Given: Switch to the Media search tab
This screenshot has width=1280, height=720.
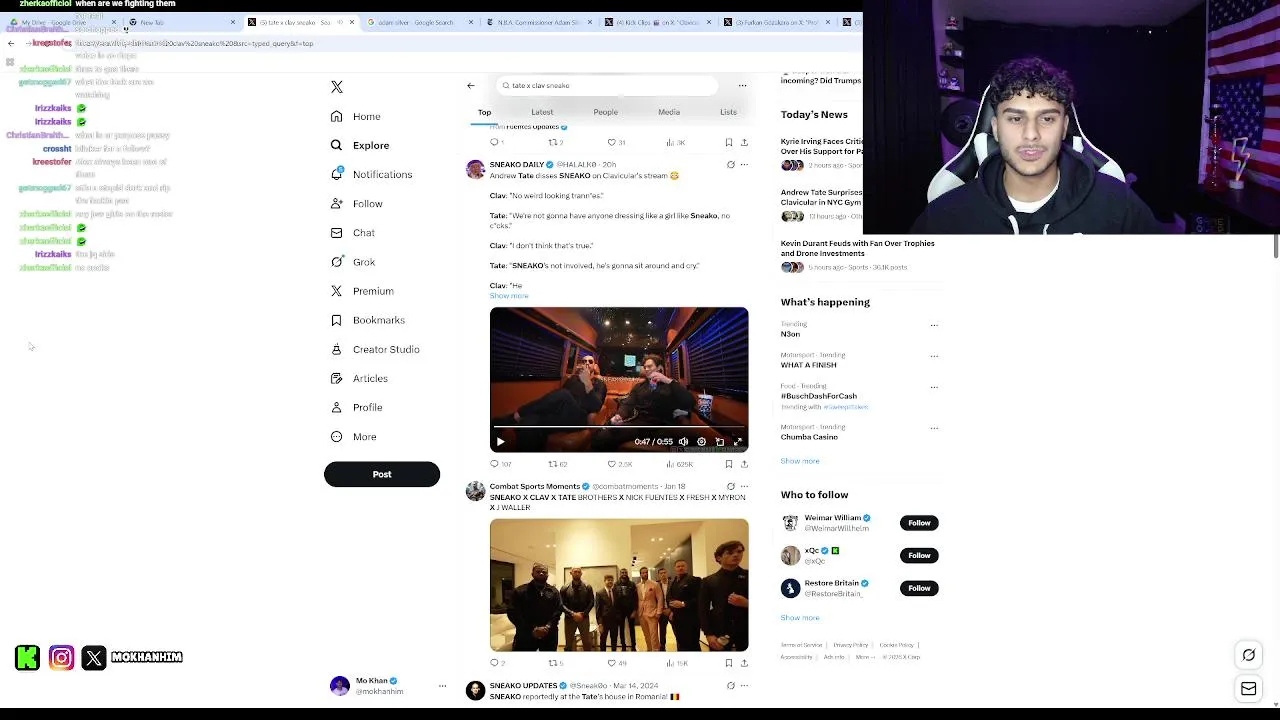Looking at the screenshot, I should [669, 112].
